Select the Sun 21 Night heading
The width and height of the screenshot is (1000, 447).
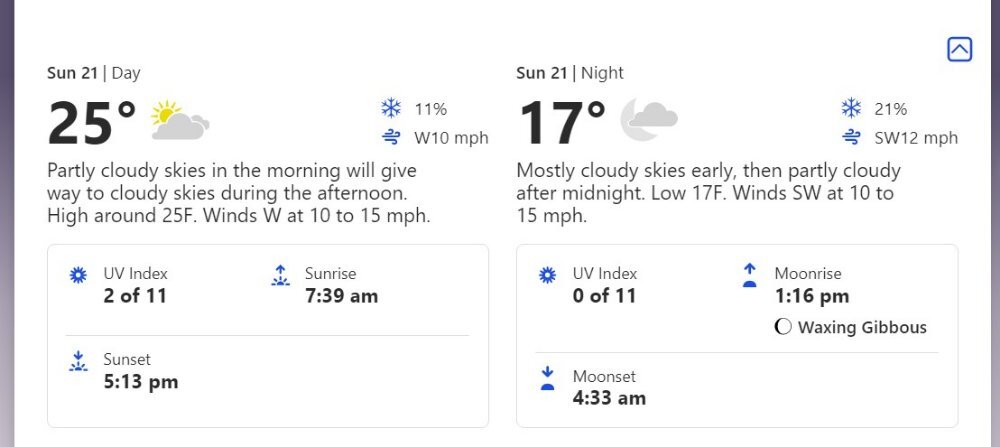(x=570, y=73)
